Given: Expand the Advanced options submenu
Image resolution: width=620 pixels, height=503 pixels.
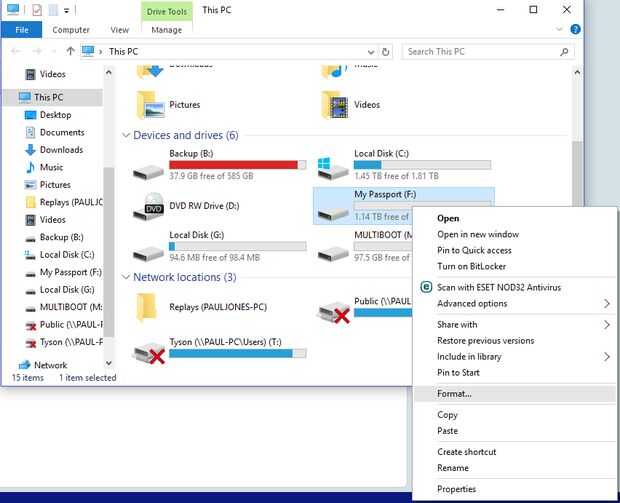Looking at the screenshot, I should [x=514, y=304].
